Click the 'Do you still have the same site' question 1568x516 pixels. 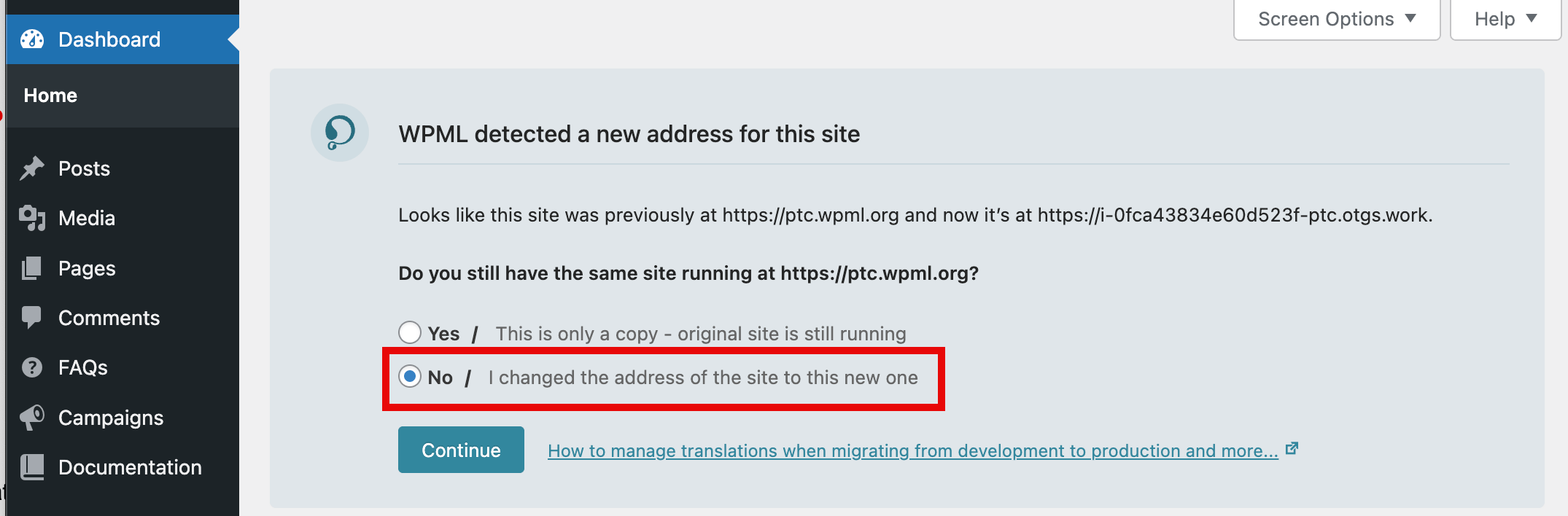688,273
